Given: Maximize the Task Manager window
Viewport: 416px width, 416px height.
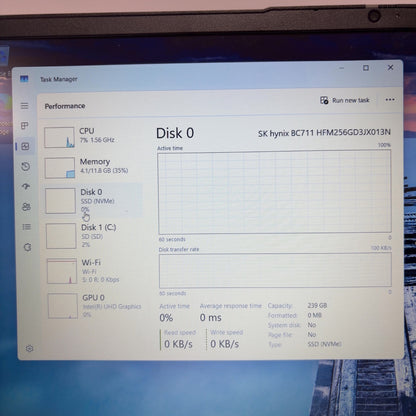Looking at the screenshot, I should point(366,68).
